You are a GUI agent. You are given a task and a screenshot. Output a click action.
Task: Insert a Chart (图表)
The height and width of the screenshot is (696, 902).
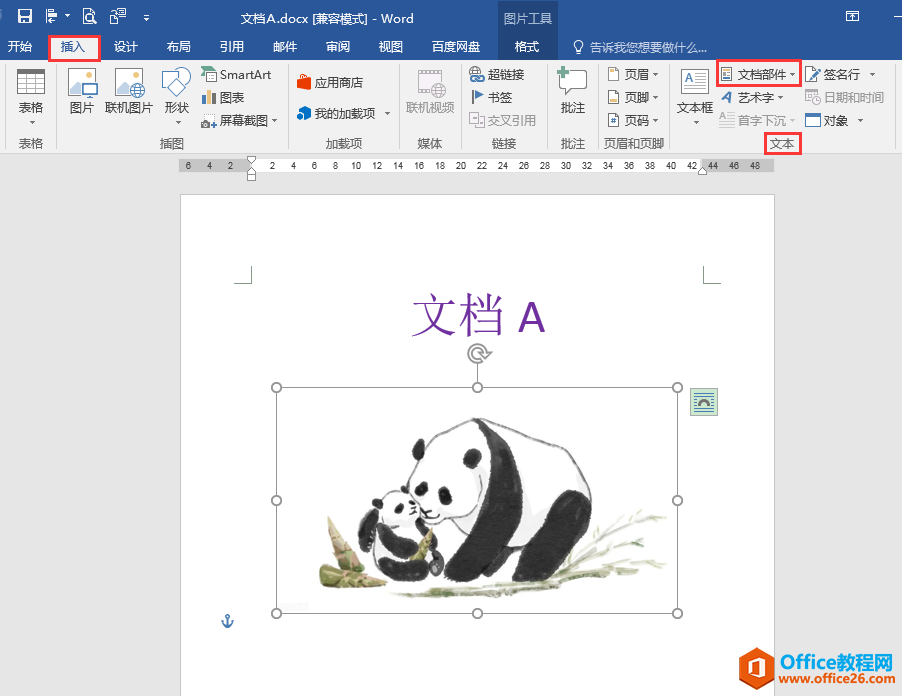click(x=223, y=98)
